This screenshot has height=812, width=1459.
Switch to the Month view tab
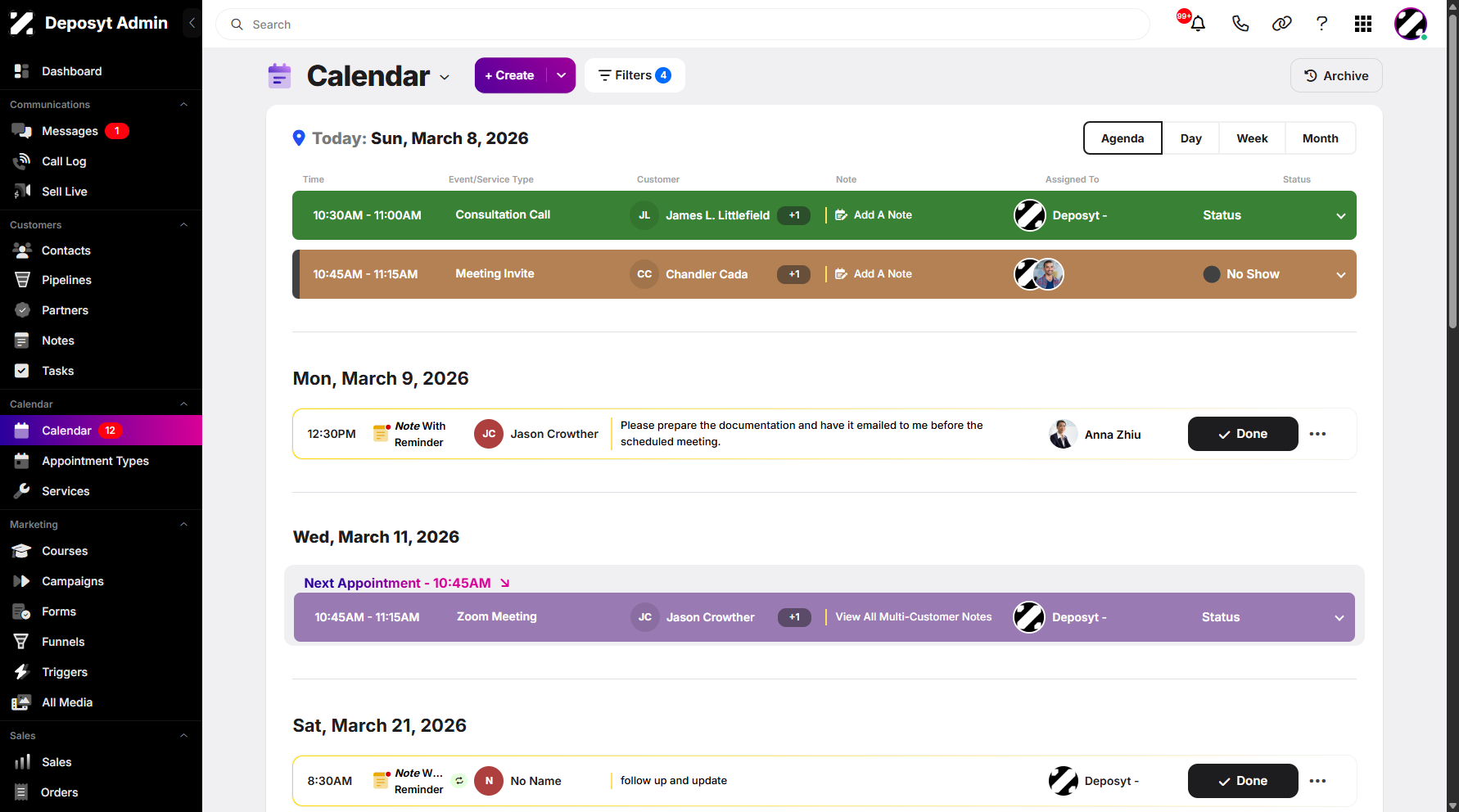tap(1320, 138)
